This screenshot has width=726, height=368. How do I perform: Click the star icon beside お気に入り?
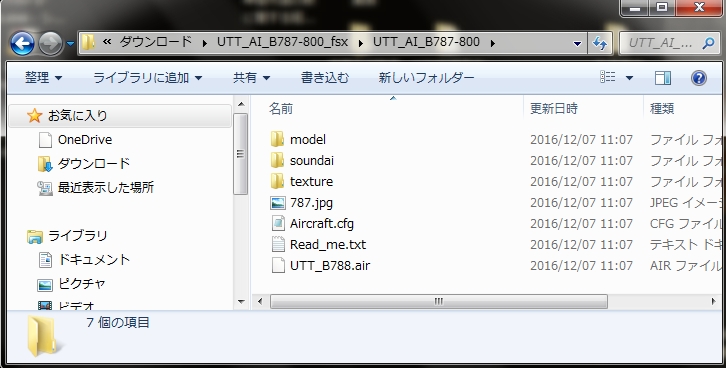pyautogui.click(x=35, y=116)
